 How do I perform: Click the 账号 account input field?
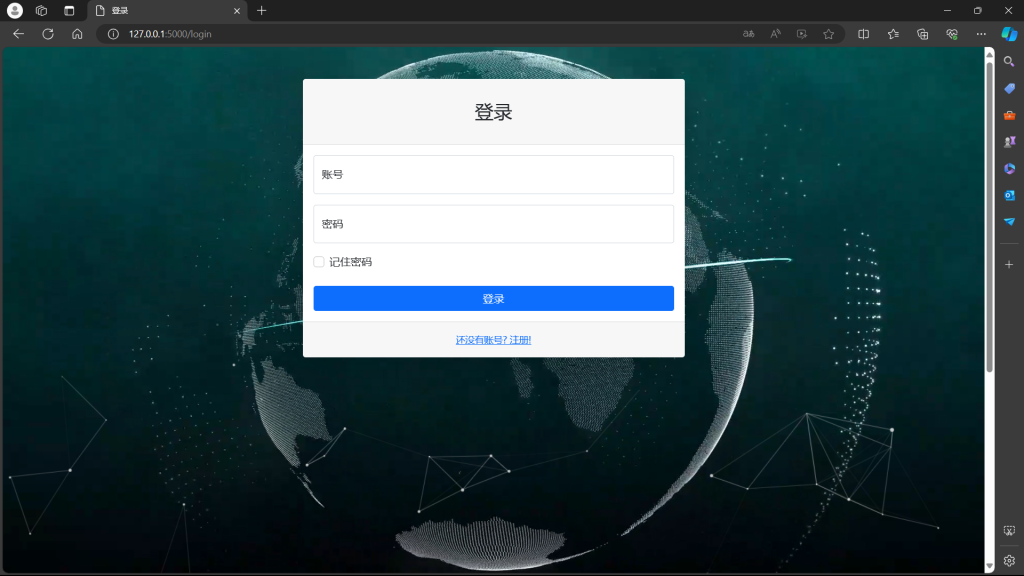click(x=493, y=174)
